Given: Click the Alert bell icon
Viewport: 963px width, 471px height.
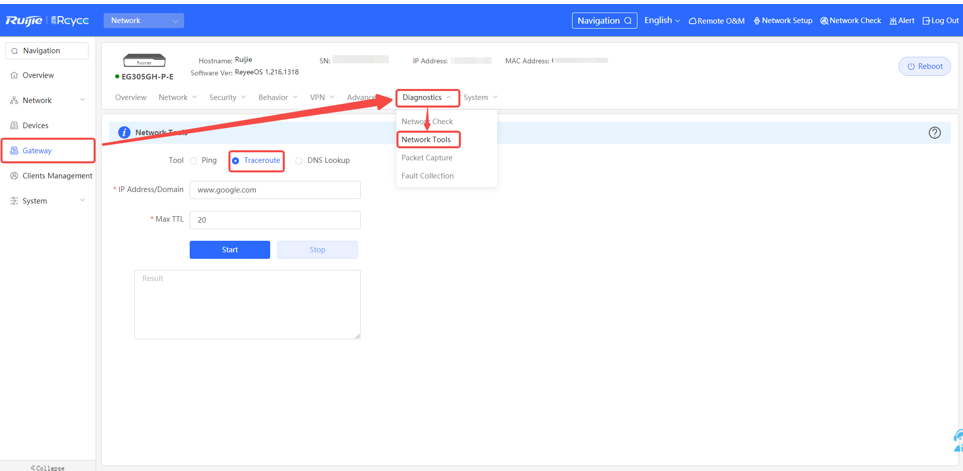Looking at the screenshot, I should pyautogui.click(x=893, y=21).
